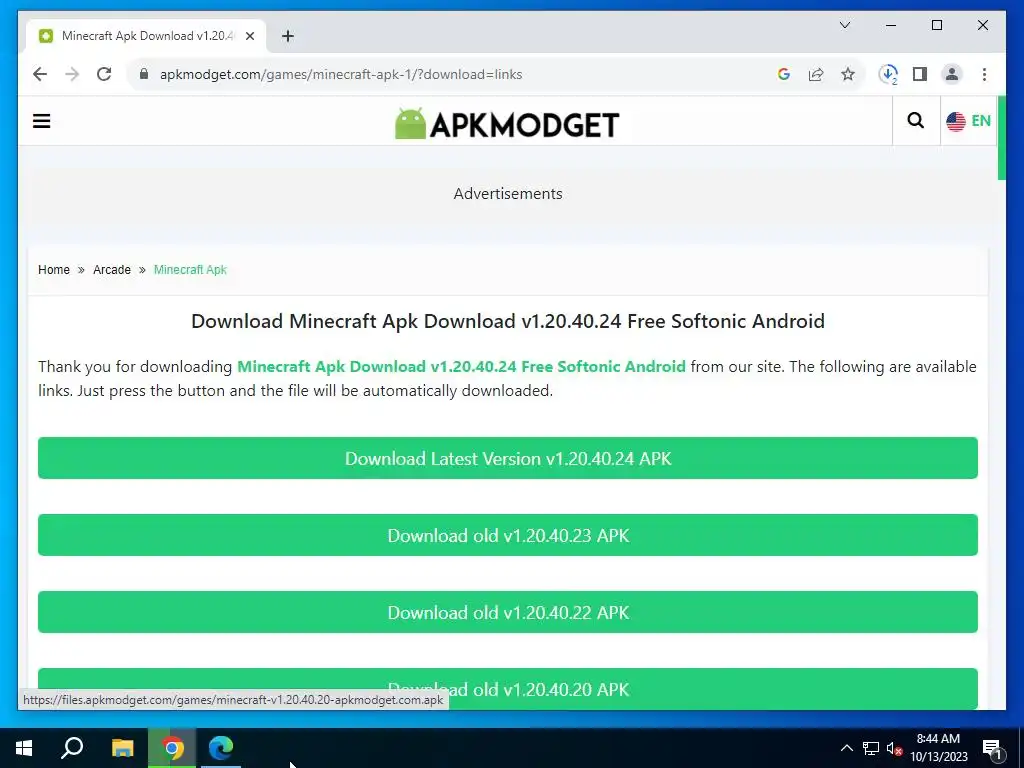Open Chrome three-dot menu
The width and height of the screenshot is (1024, 768).
(x=984, y=74)
